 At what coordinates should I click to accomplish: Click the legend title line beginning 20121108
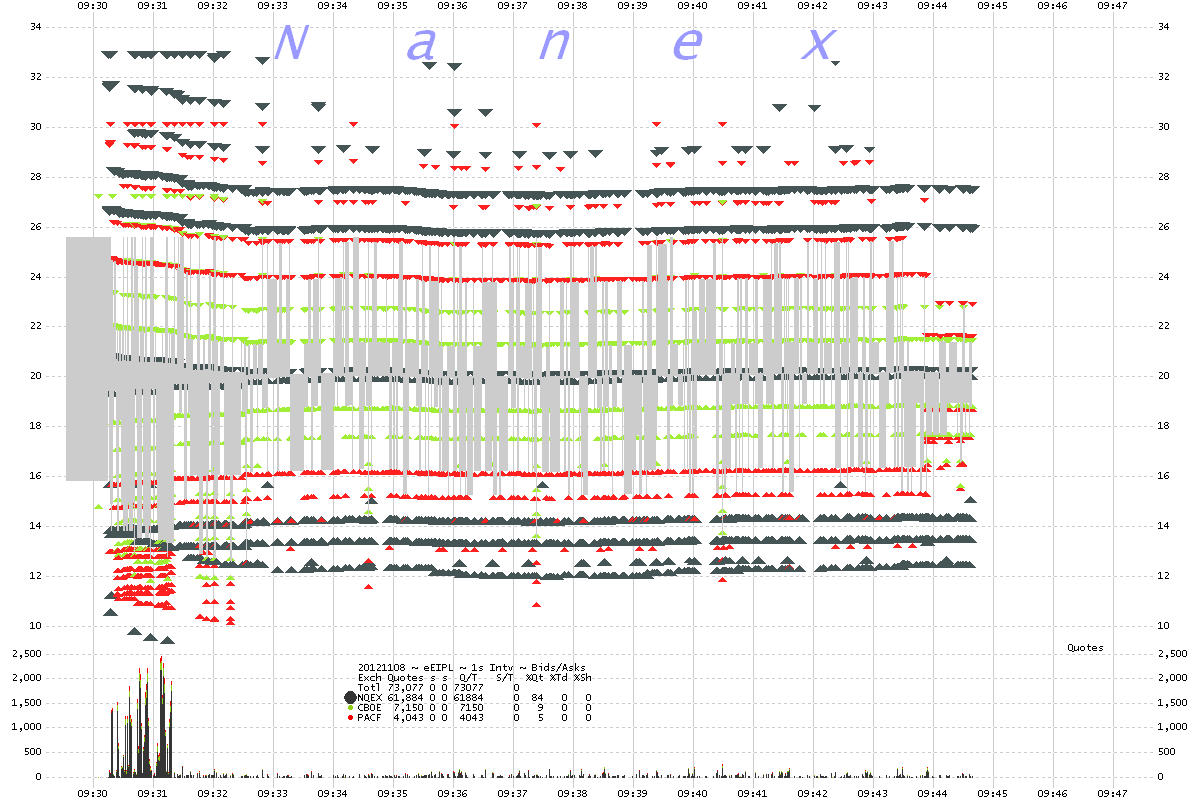click(472, 667)
